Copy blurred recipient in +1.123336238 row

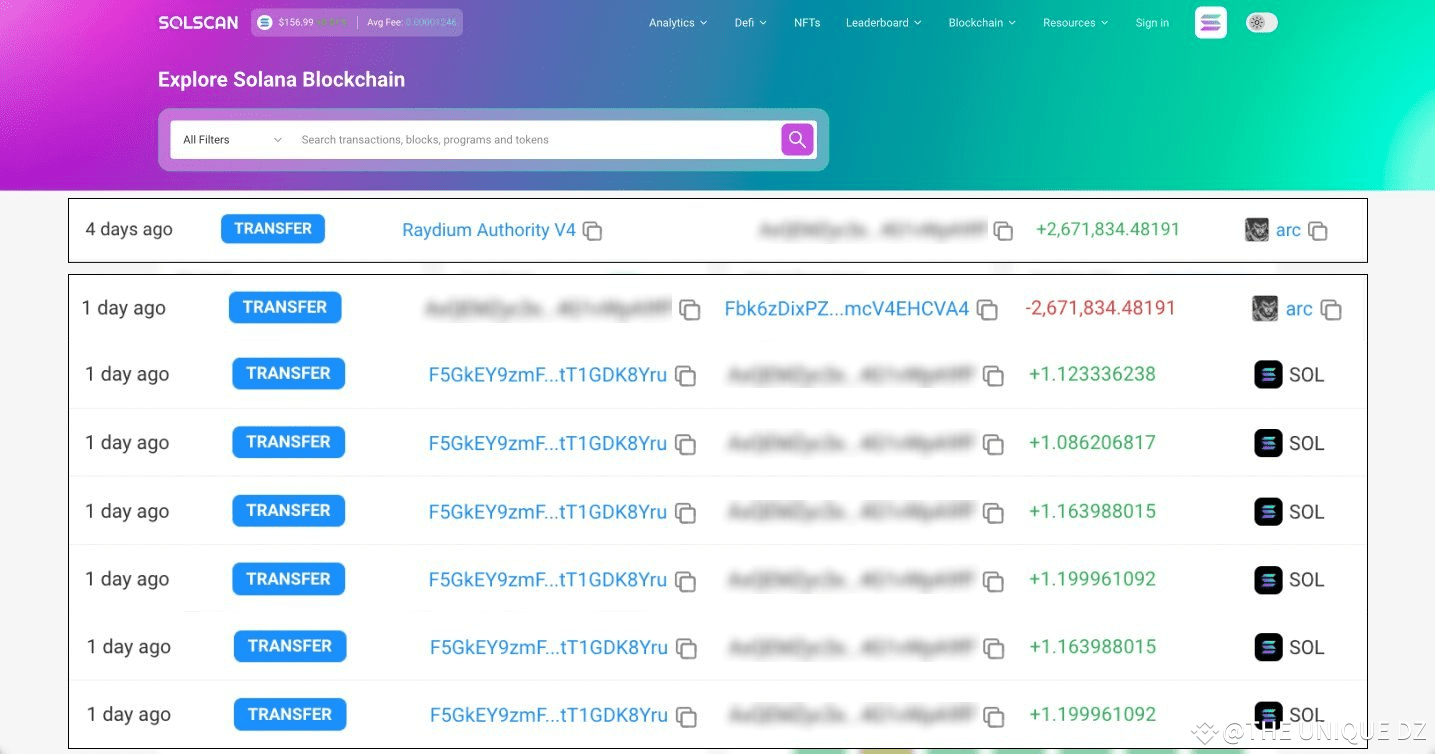tap(993, 376)
